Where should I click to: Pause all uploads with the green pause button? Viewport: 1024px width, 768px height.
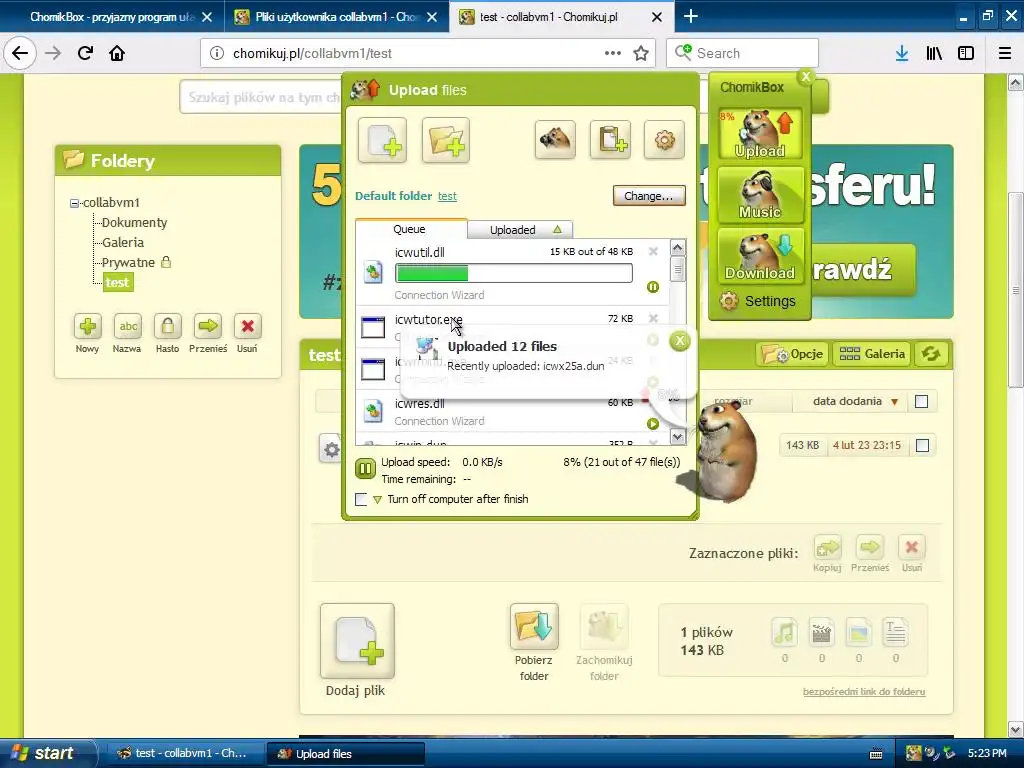coord(365,468)
